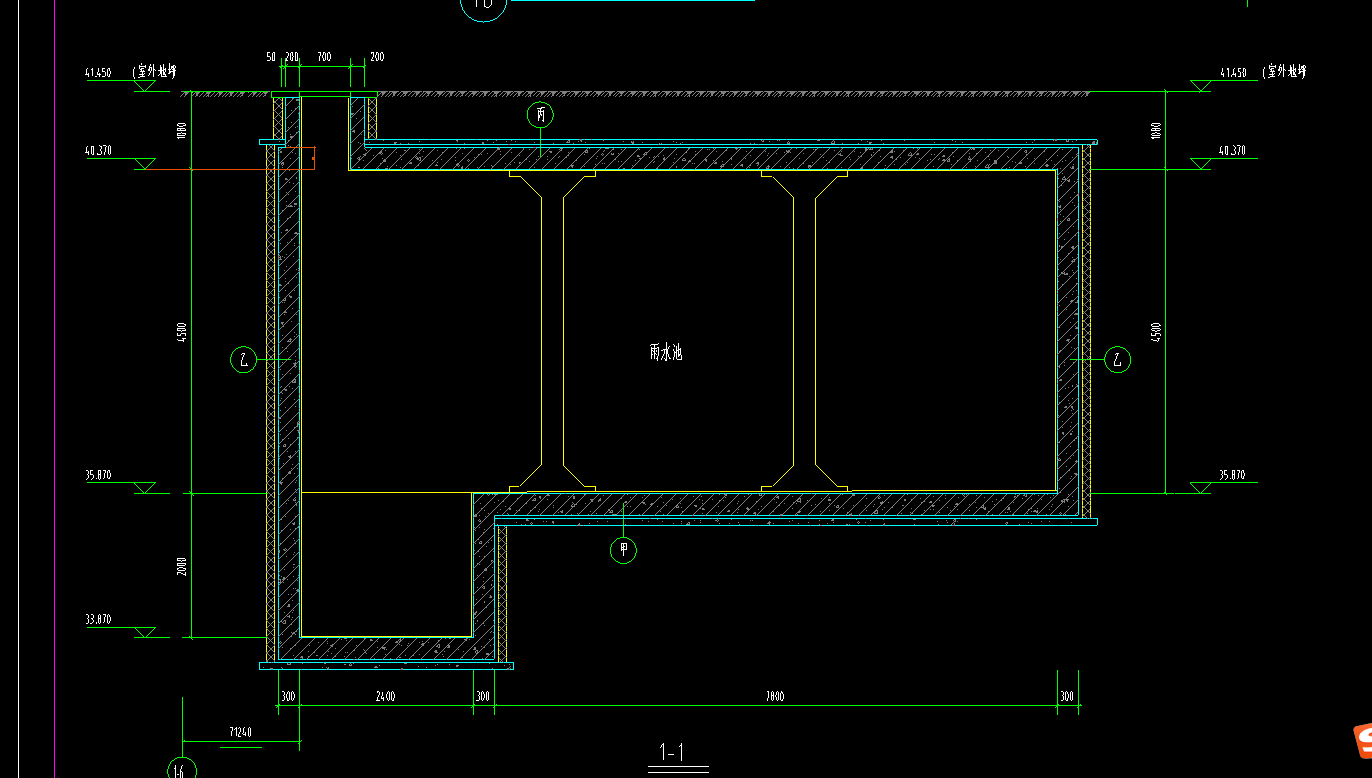This screenshot has height=778, width=1372.
Task: Select the 71240 dimension text
Action: [240, 732]
